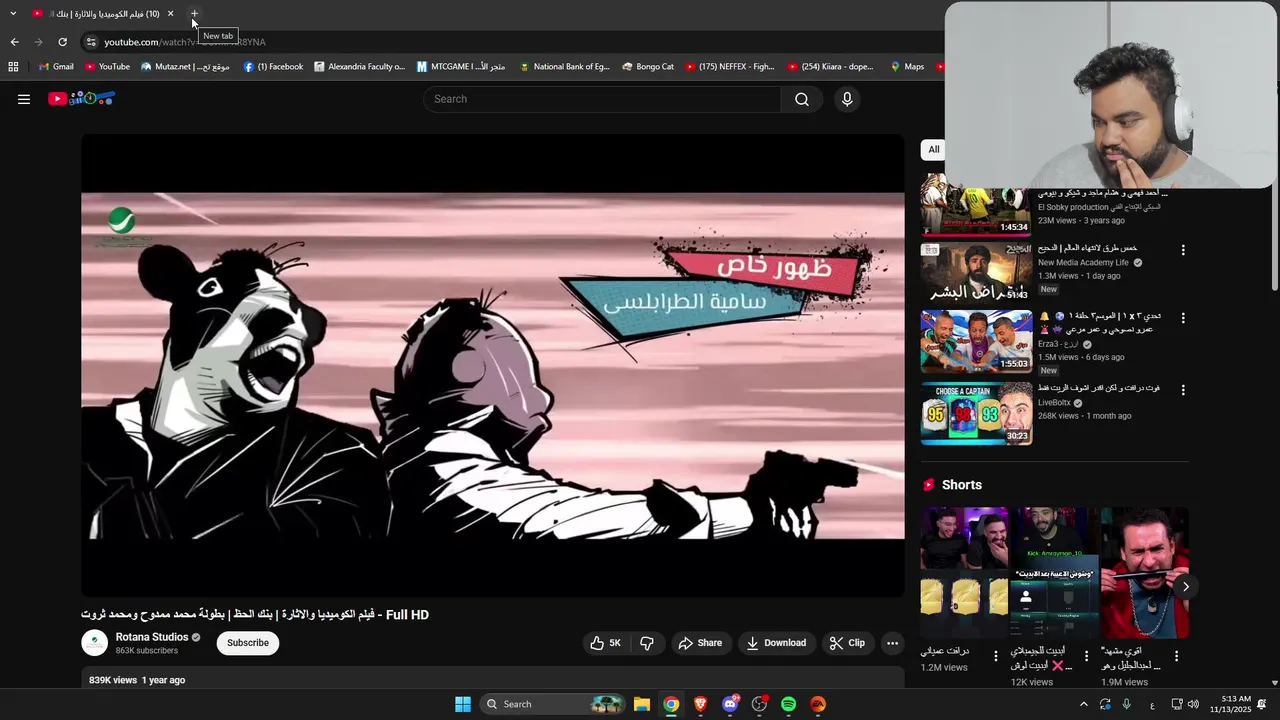Viewport: 1280px width, 720px height.
Task: Open options menu for LiveBoltx video
Action: click(1183, 390)
